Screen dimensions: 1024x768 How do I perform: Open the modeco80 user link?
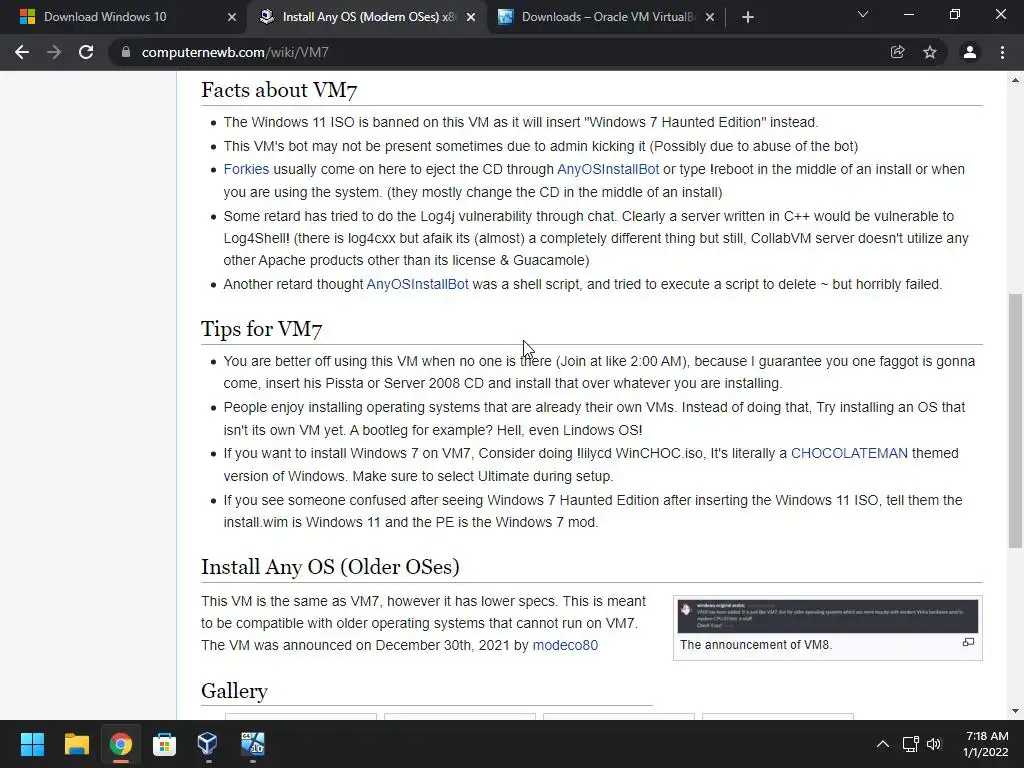(x=565, y=645)
